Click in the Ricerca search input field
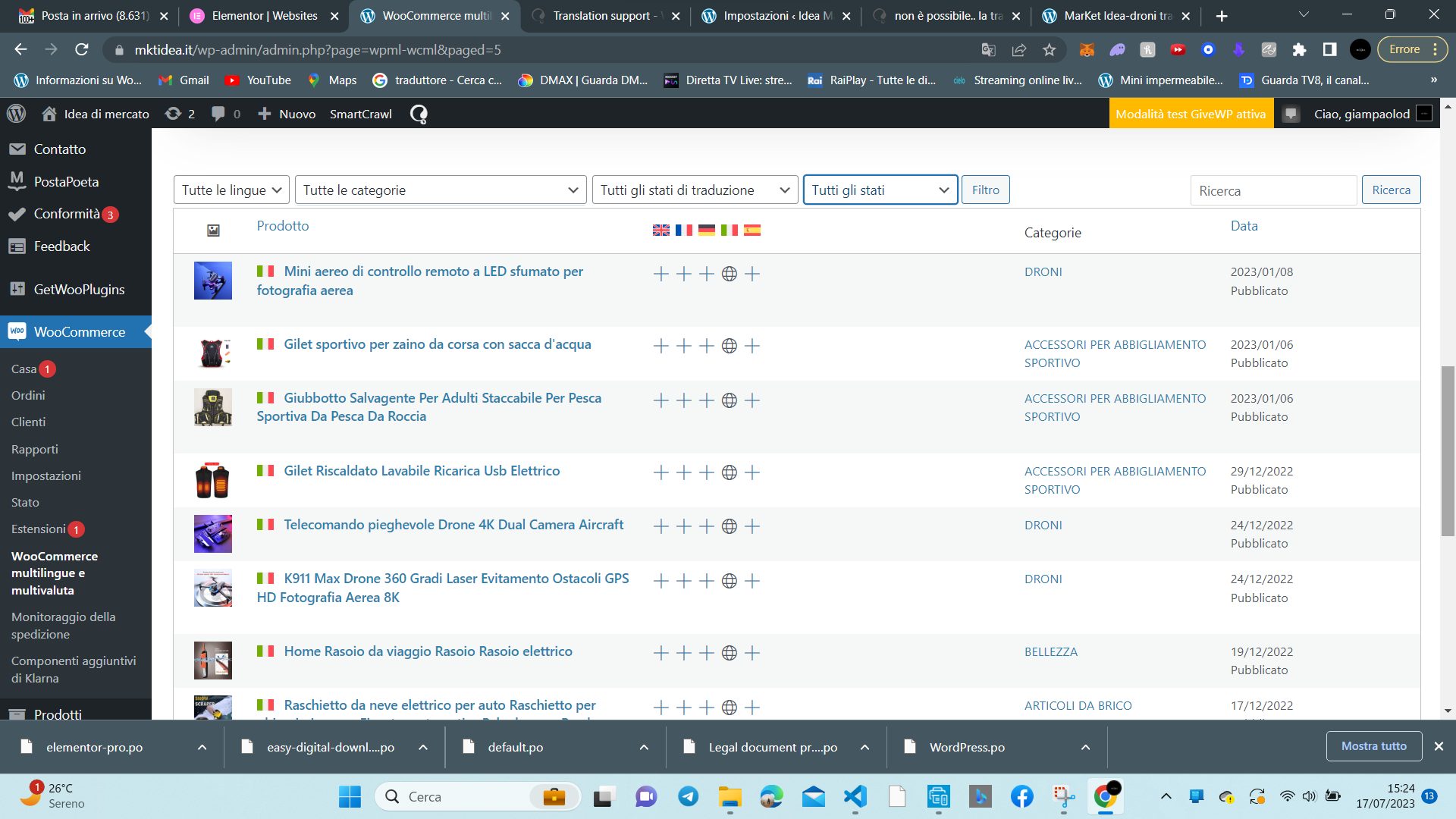This screenshot has width=1456, height=819. pos(1273,190)
